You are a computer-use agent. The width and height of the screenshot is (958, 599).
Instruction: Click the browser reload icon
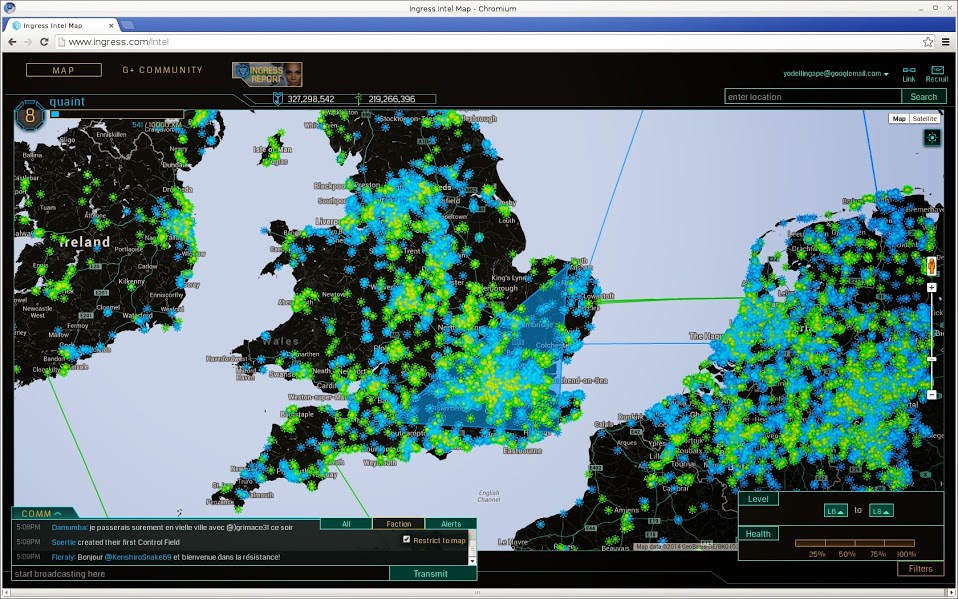point(44,42)
